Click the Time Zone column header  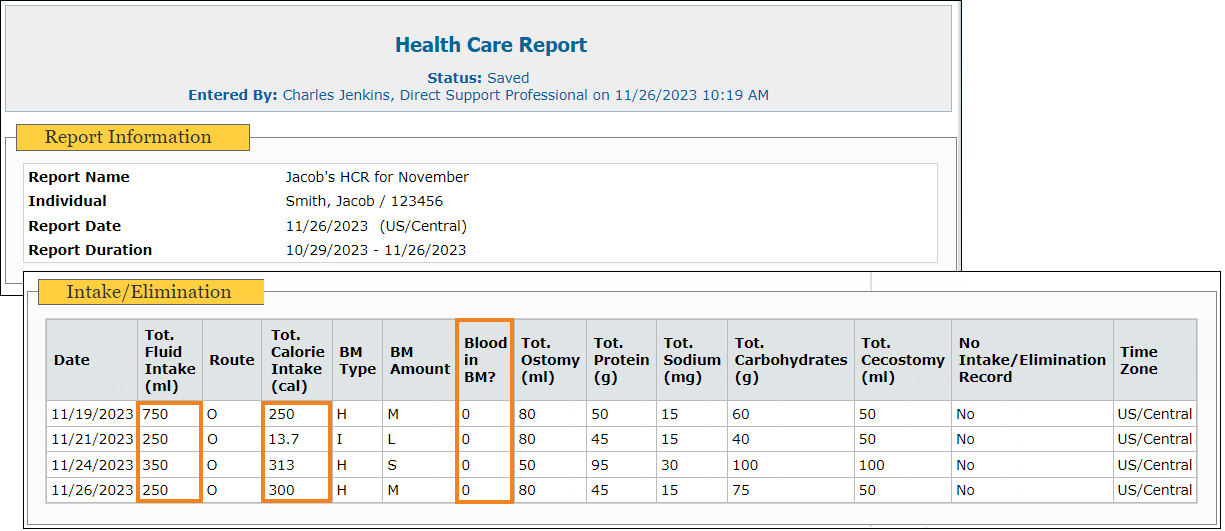click(x=1155, y=360)
